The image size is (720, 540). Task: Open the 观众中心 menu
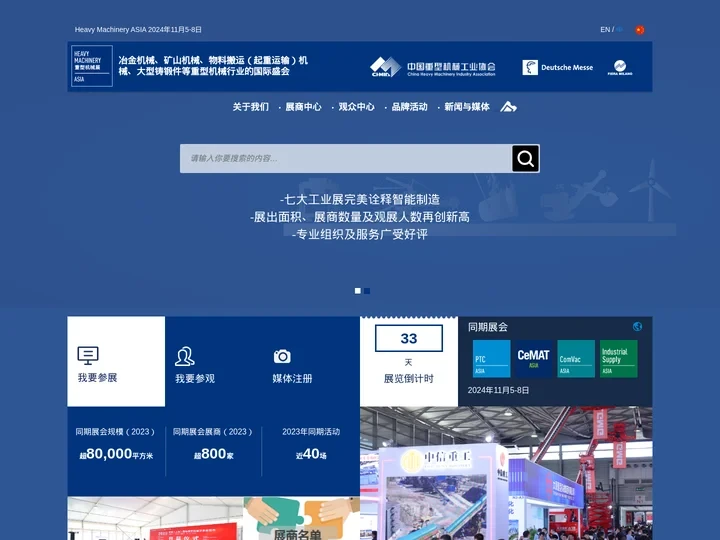(356, 107)
